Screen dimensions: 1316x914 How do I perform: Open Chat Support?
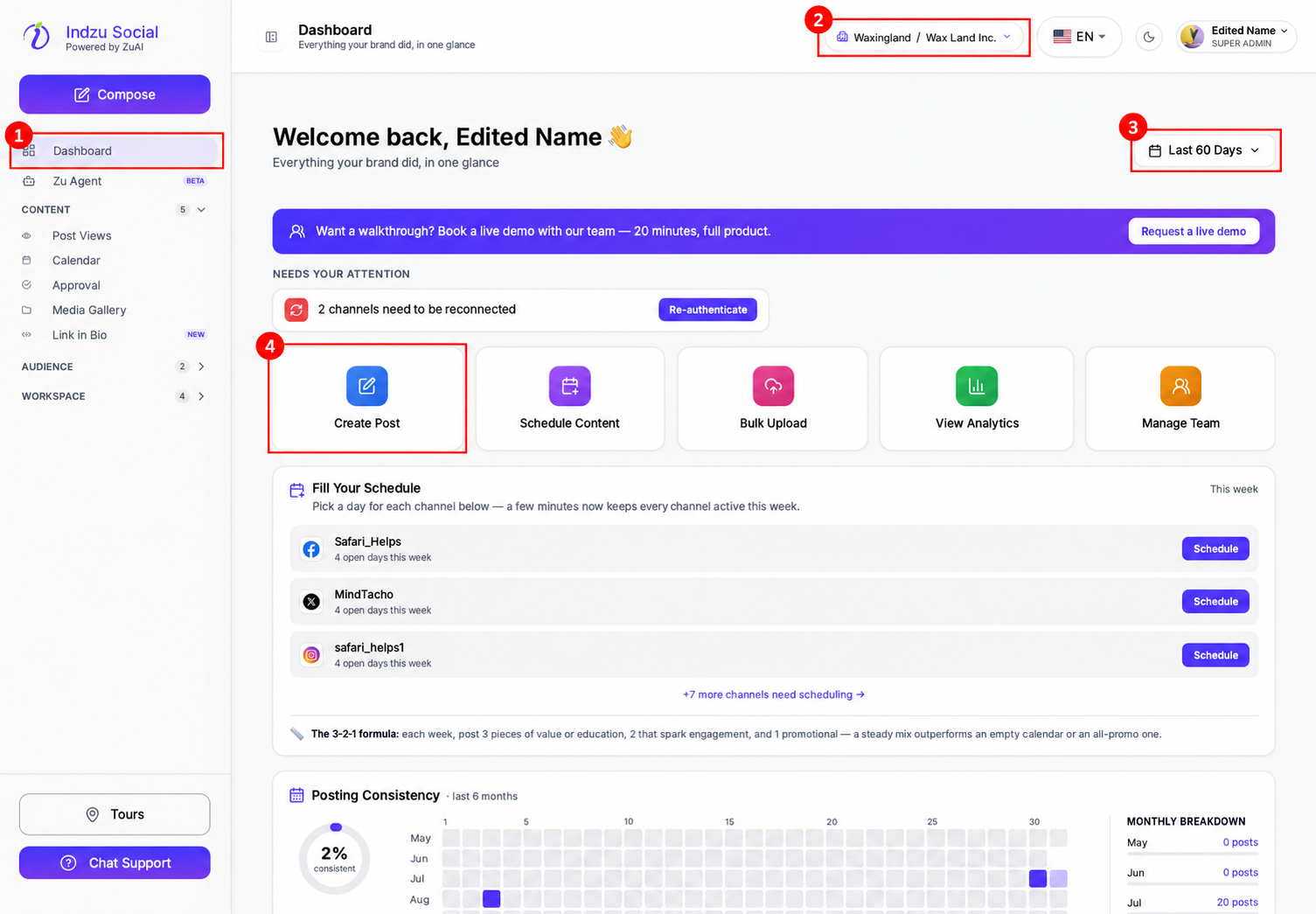[x=115, y=863]
